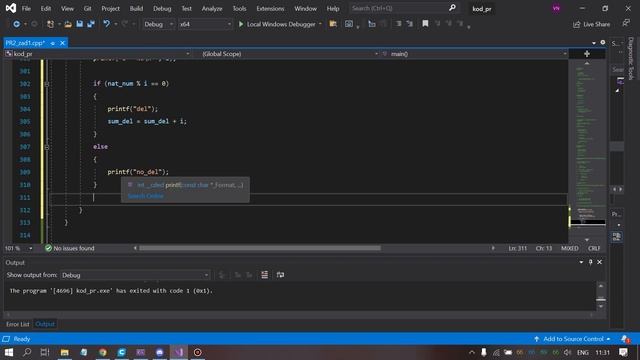Switch to the Error List tab
The width and height of the screenshot is (640, 360).
pyautogui.click(x=18, y=324)
